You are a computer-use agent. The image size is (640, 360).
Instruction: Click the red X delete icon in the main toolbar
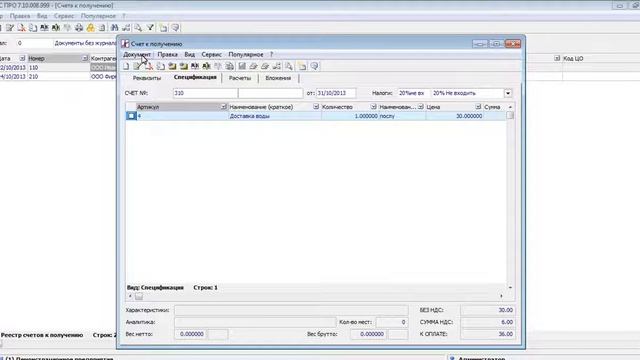21,28
